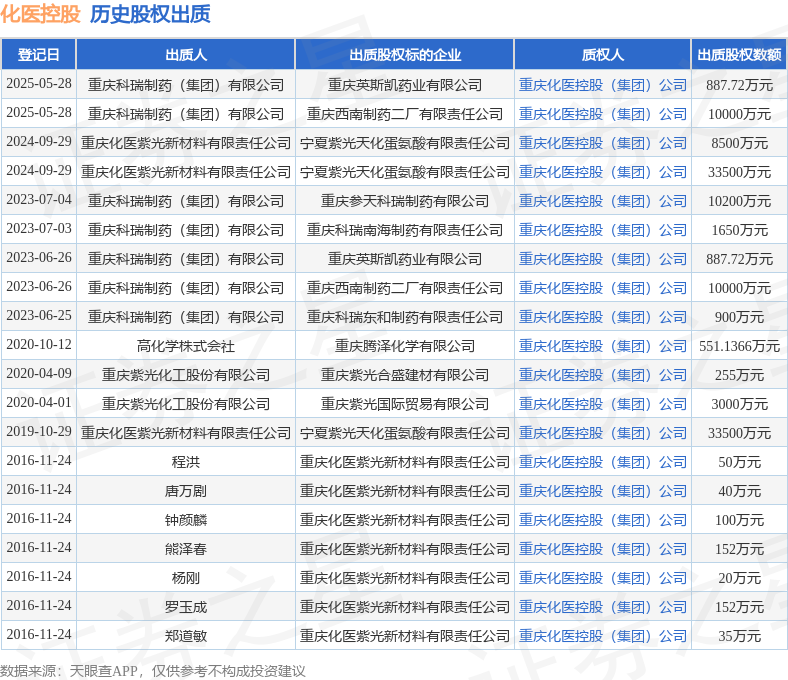Viewport: 788px width, 680px height.
Task: Open pledgee link for 重庆紫光合盛建材有限公司 row
Action: pyautogui.click(x=602, y=375)
